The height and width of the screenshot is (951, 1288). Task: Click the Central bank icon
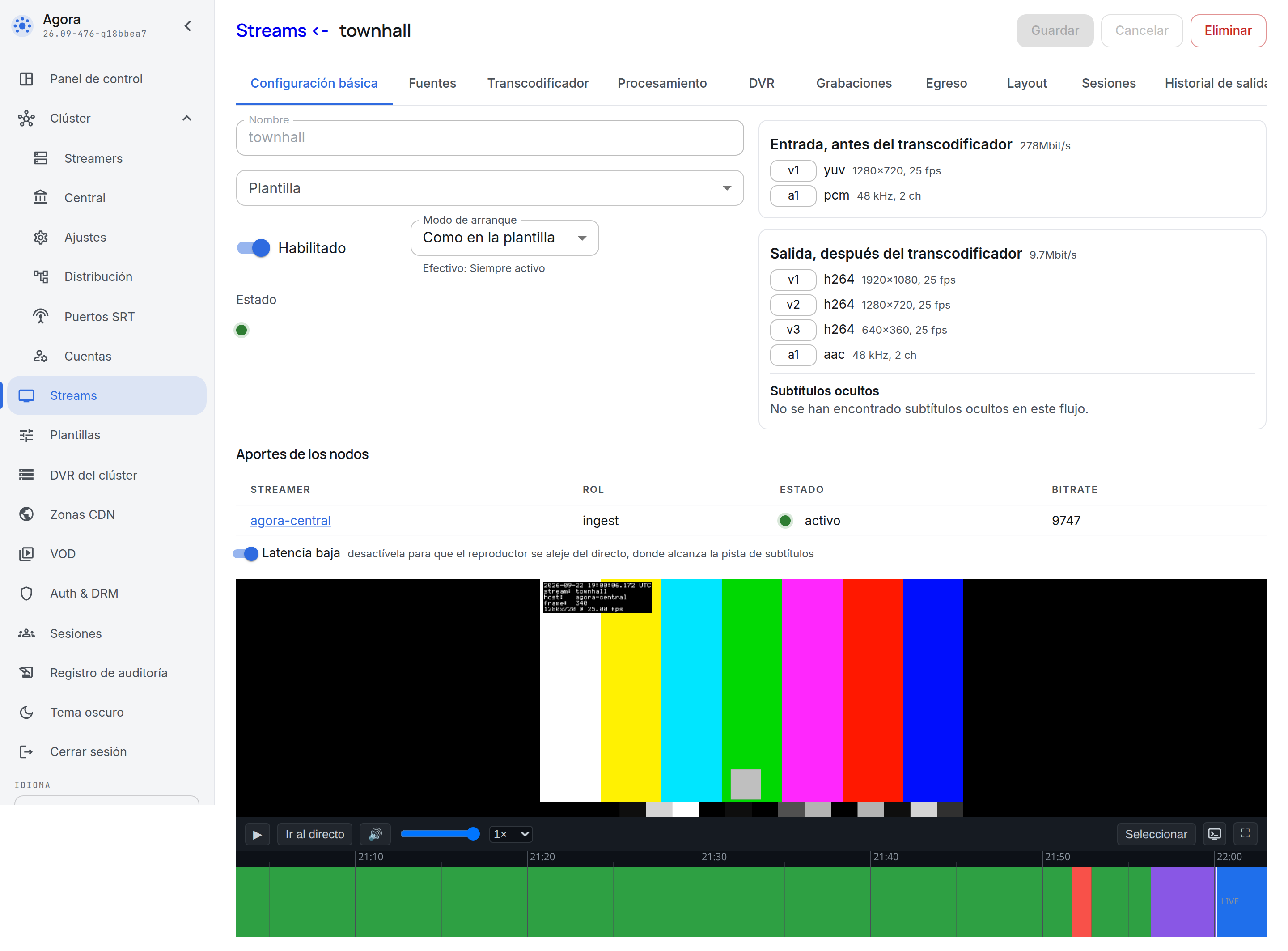pos(41,197)
